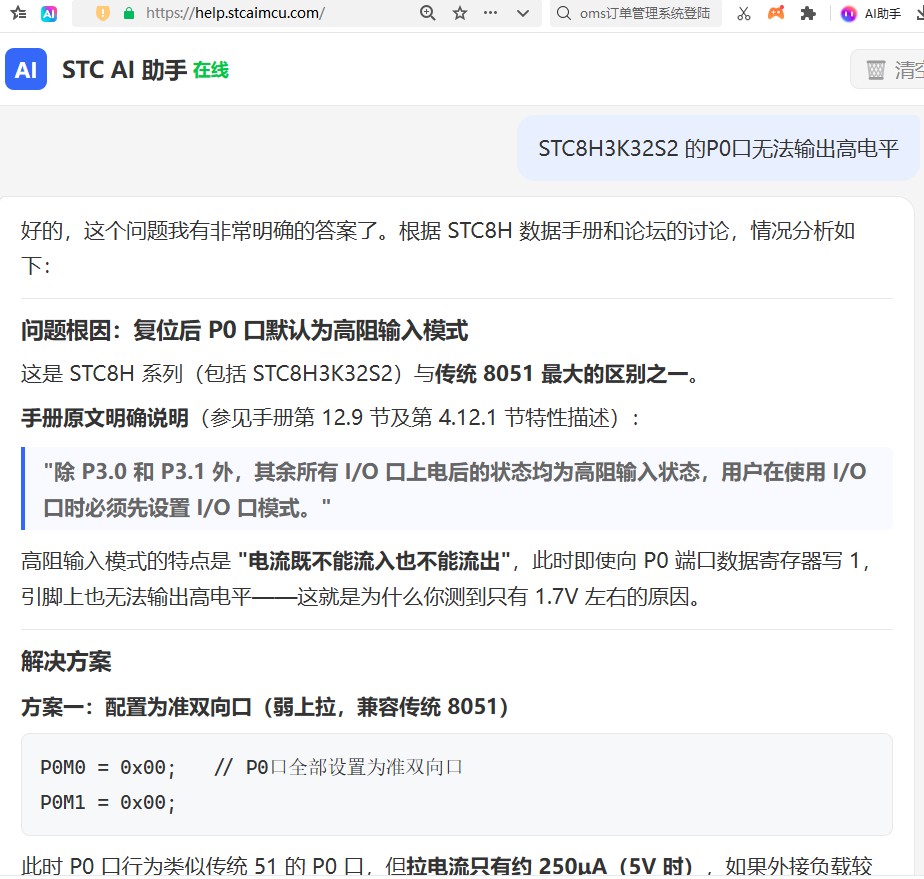This screenshot has width=924, height=879.
Task: Click the blue STC AI logo
Action: pyautogui.click(x=26, y=69)
